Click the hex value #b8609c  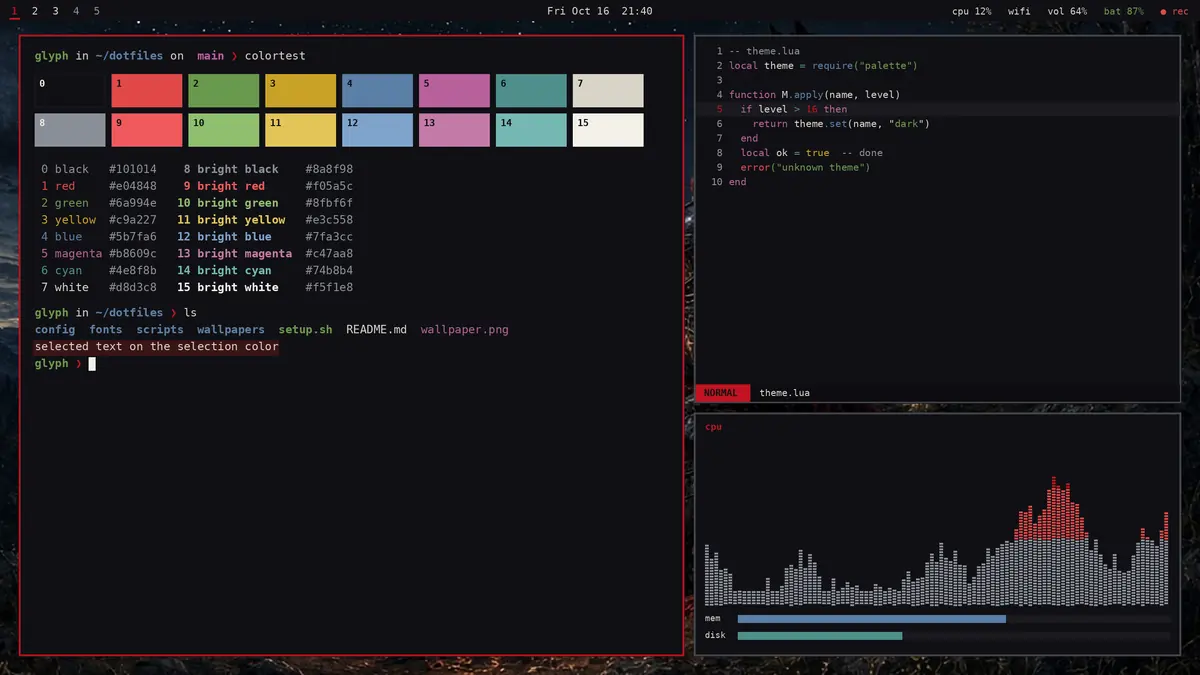133,254
